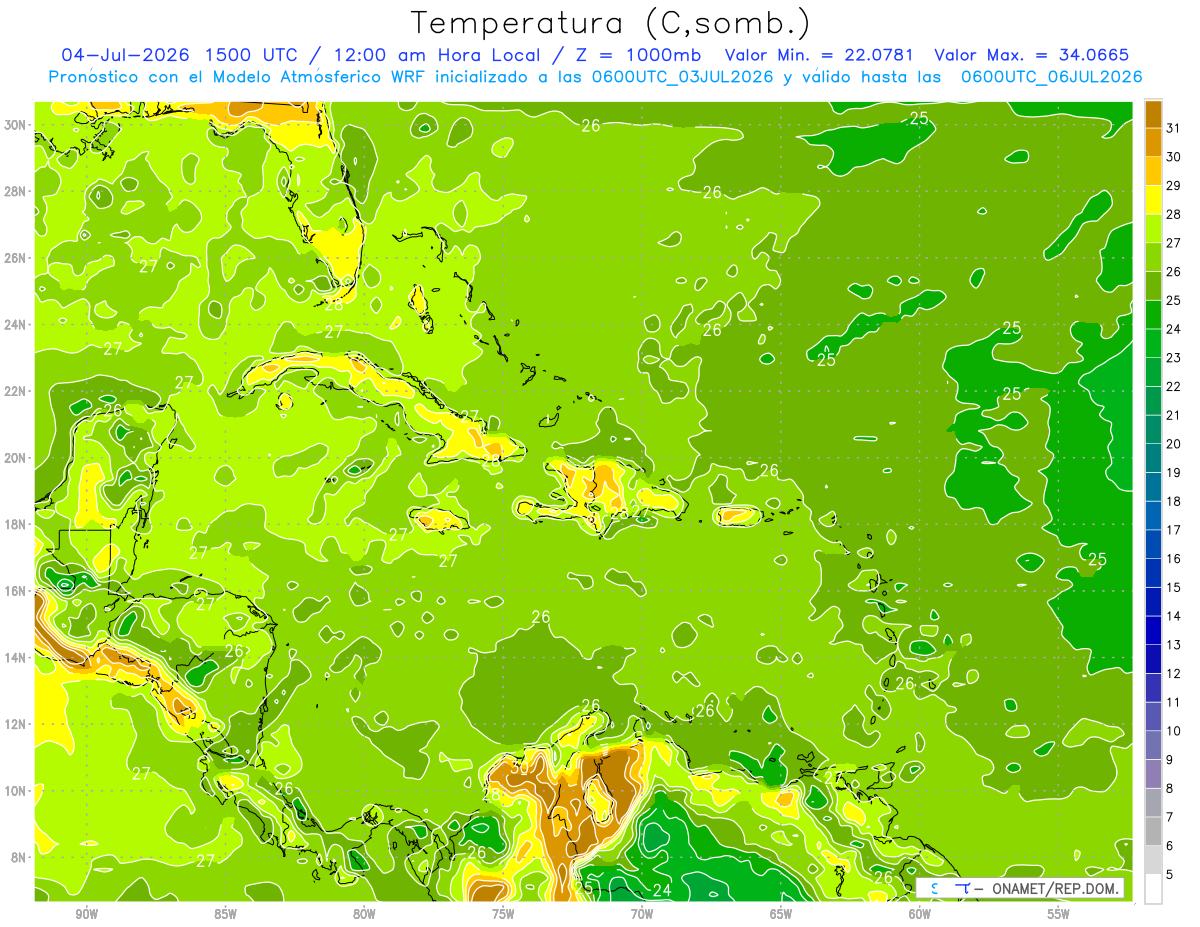Click the dark blue swatch between 13 and 14
The image size is (1200, 927).
[1153, 630]
